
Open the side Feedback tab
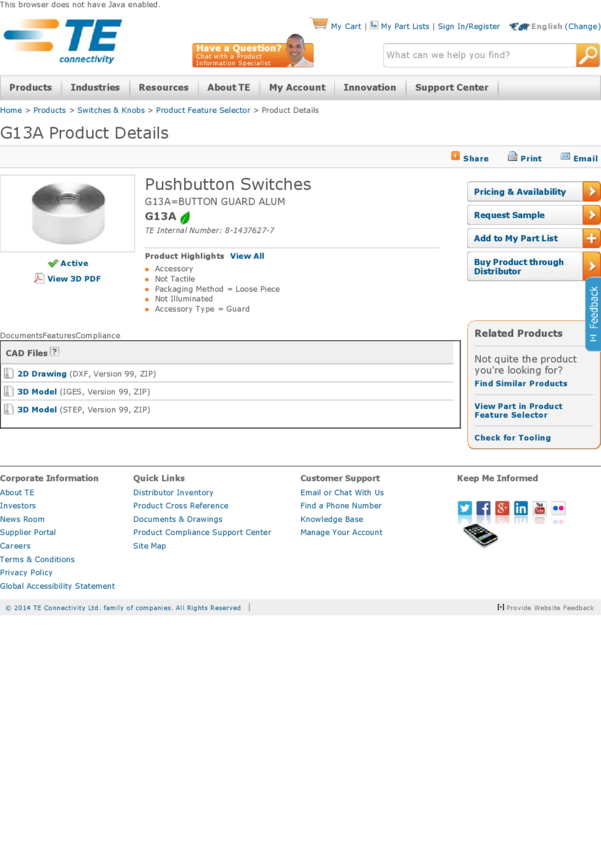tap(593, 314)
